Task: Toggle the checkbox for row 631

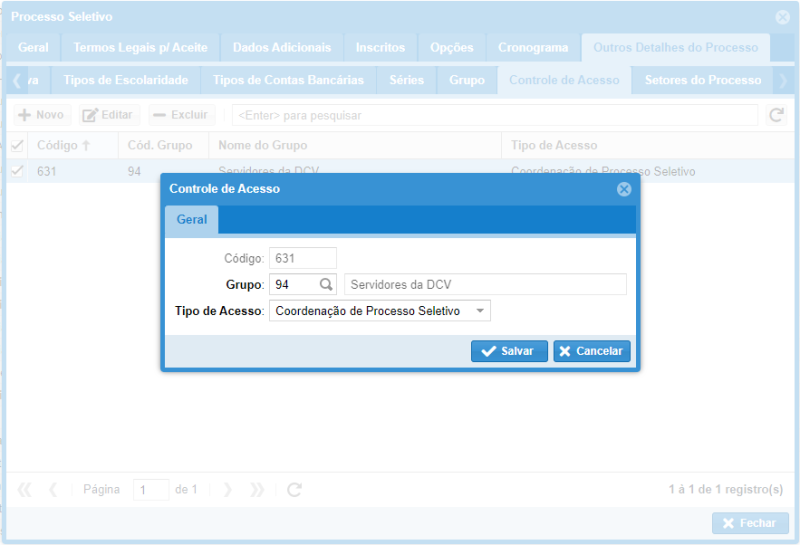Action: [x=17, y=172]
